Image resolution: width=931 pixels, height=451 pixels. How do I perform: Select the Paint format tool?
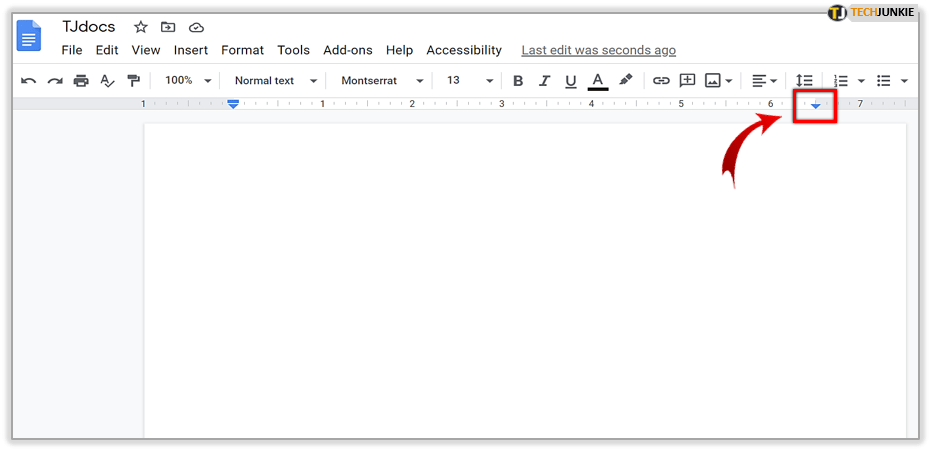[133, 81]
